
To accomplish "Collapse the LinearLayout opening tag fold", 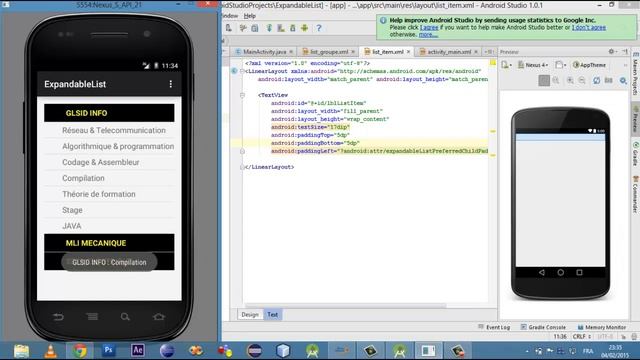I will 242,71.
